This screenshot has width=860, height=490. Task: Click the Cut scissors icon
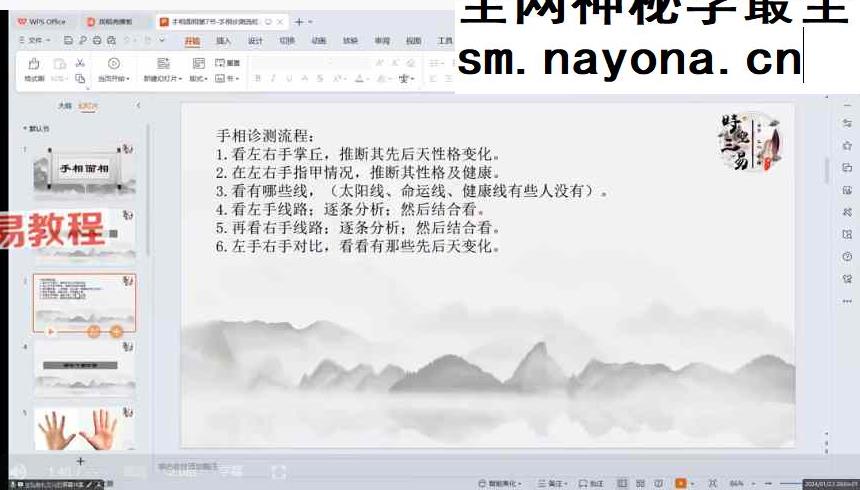[x=80, y=63]
